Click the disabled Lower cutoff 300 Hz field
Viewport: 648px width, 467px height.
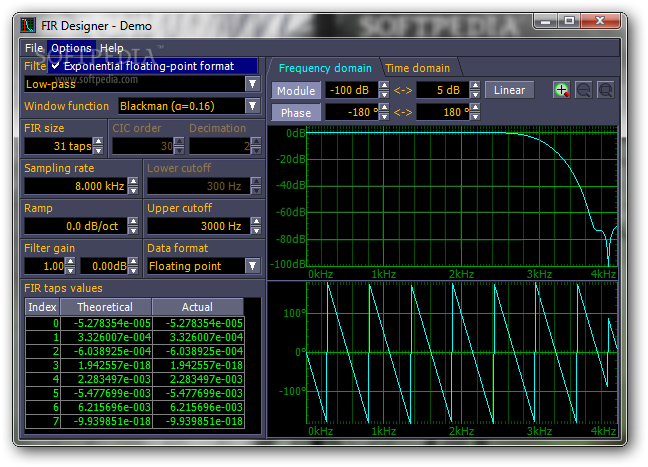(x=199, y=186)
